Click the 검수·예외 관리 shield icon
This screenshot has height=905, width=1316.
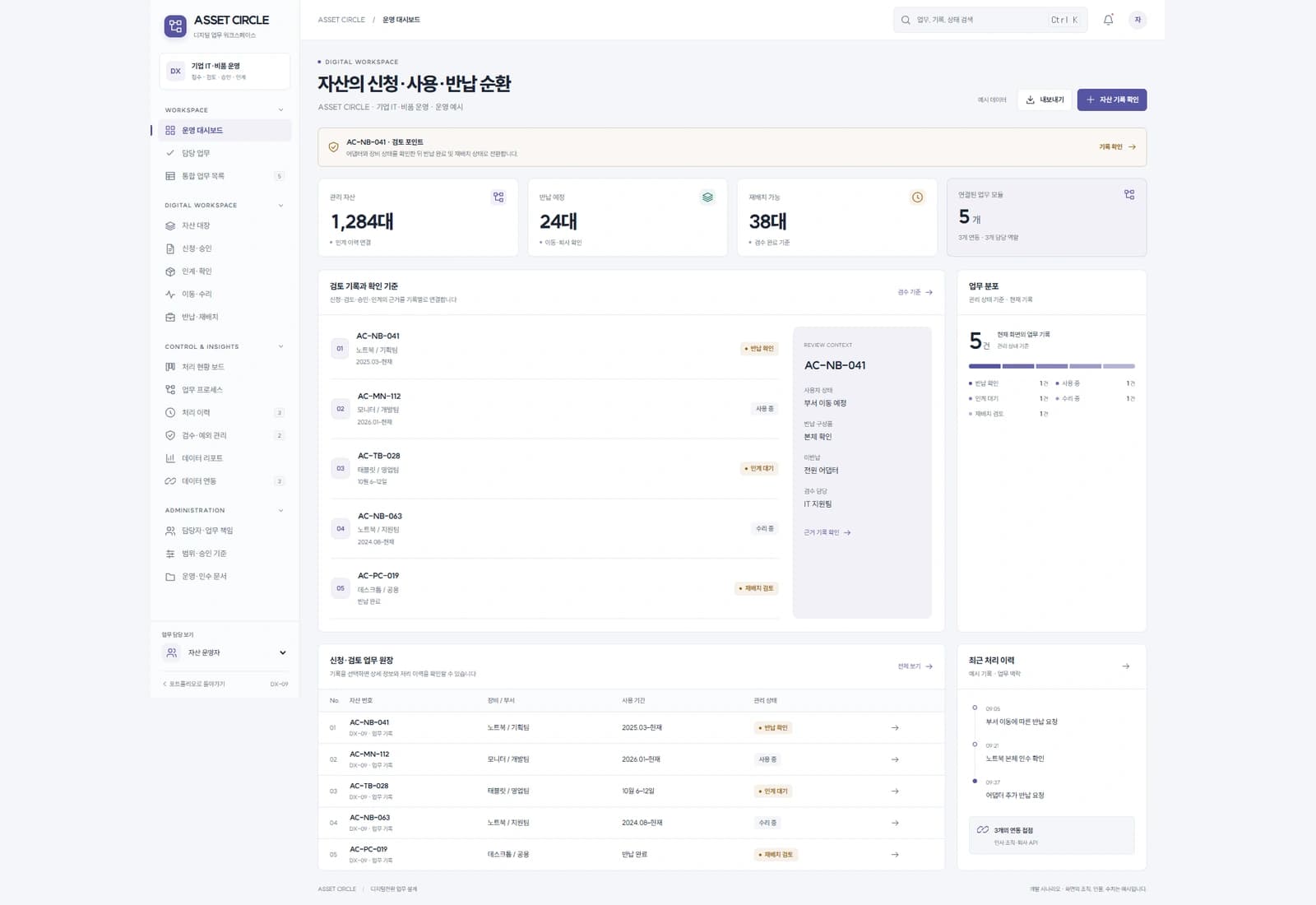tap(170, 435)
